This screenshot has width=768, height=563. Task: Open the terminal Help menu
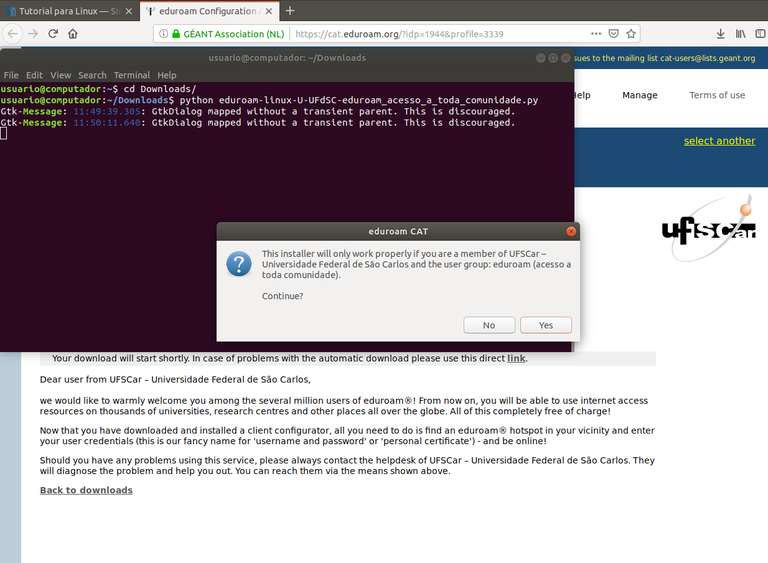(167, 75)
